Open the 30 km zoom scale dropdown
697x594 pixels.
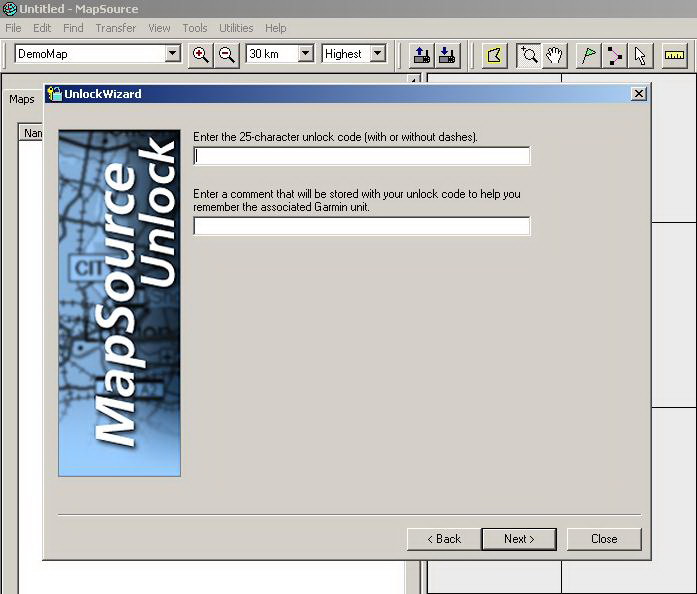coord(305,54)
